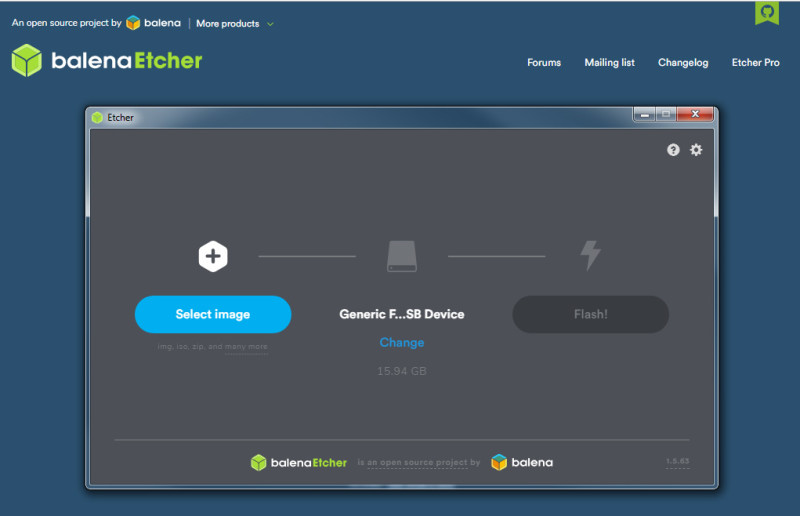This screenshot has height=516, width=800.
Task: Minimize the Etcher window
Action: [644, 114]
